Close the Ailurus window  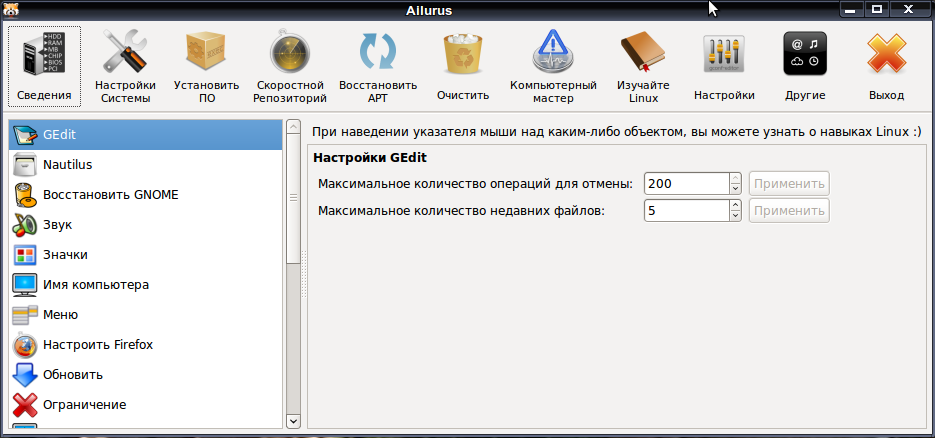pyautogui.click(x=908, y=10)
